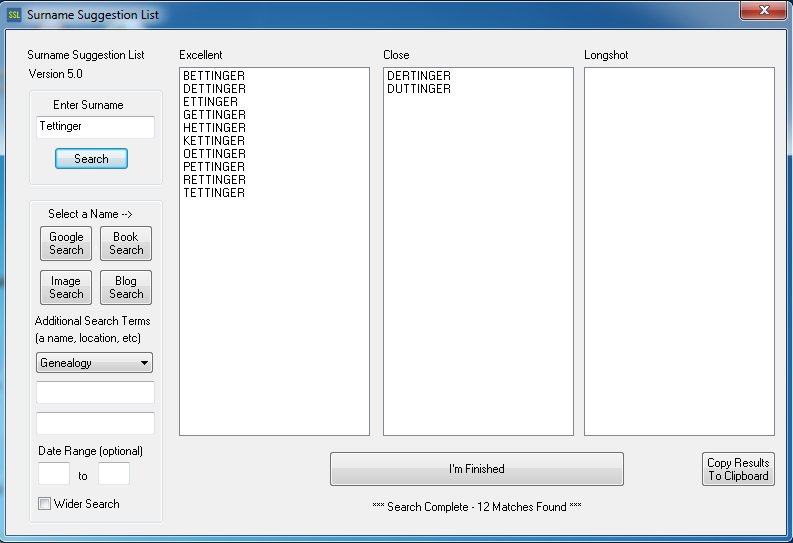Screen dimensions: 793x543
Task: Click the Date Range end year box
Action: [x=114, y=474]
